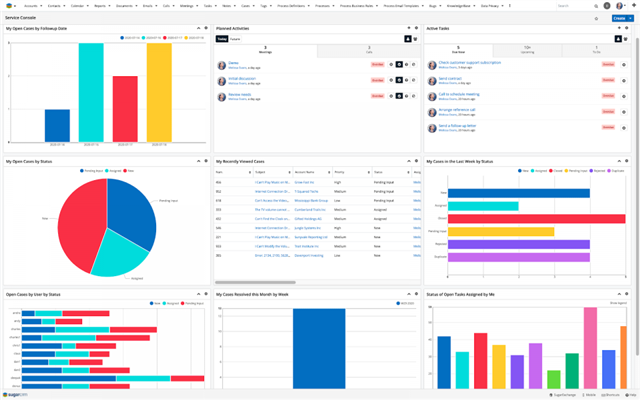Expand the Accounts menu dropdown arrow
Viewport: 640px width, 400px height.
(41, 6)
